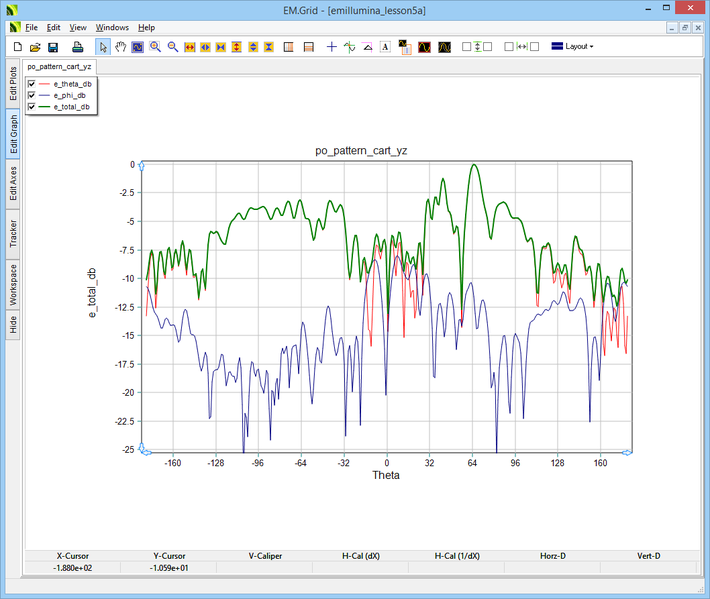
Task: Click the Hide side tab
Action: tap(13, 323)
